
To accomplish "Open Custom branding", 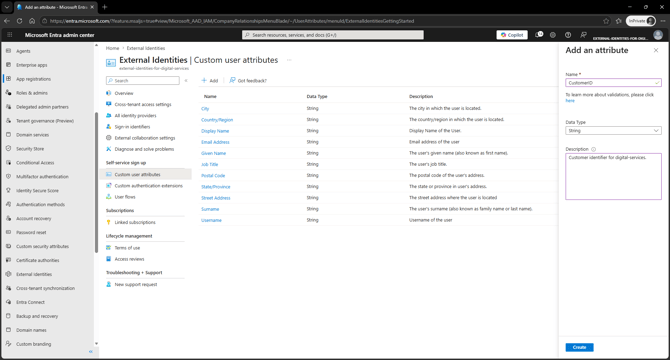I will coord(33,344).
